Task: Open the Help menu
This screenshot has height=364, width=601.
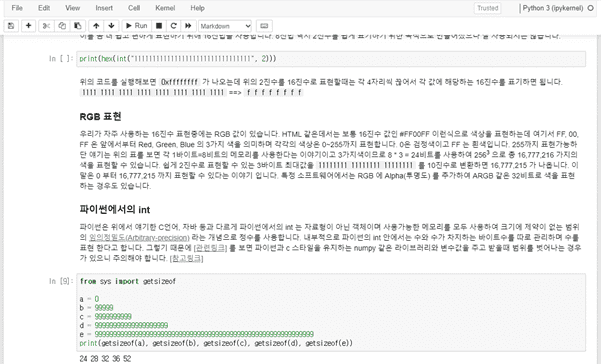Action: [197, 8]
